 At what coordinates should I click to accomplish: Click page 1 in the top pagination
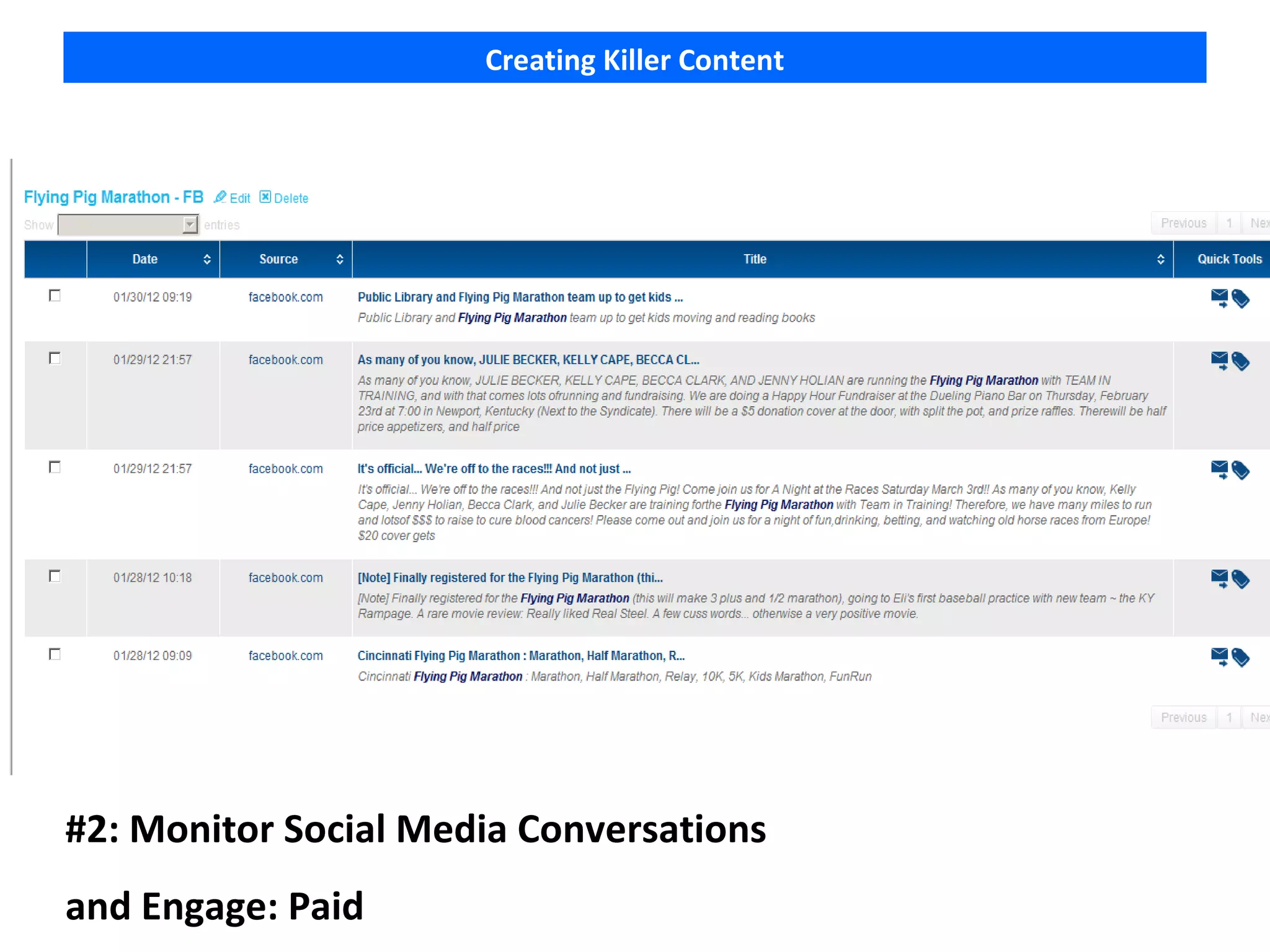pos(1229,223)
